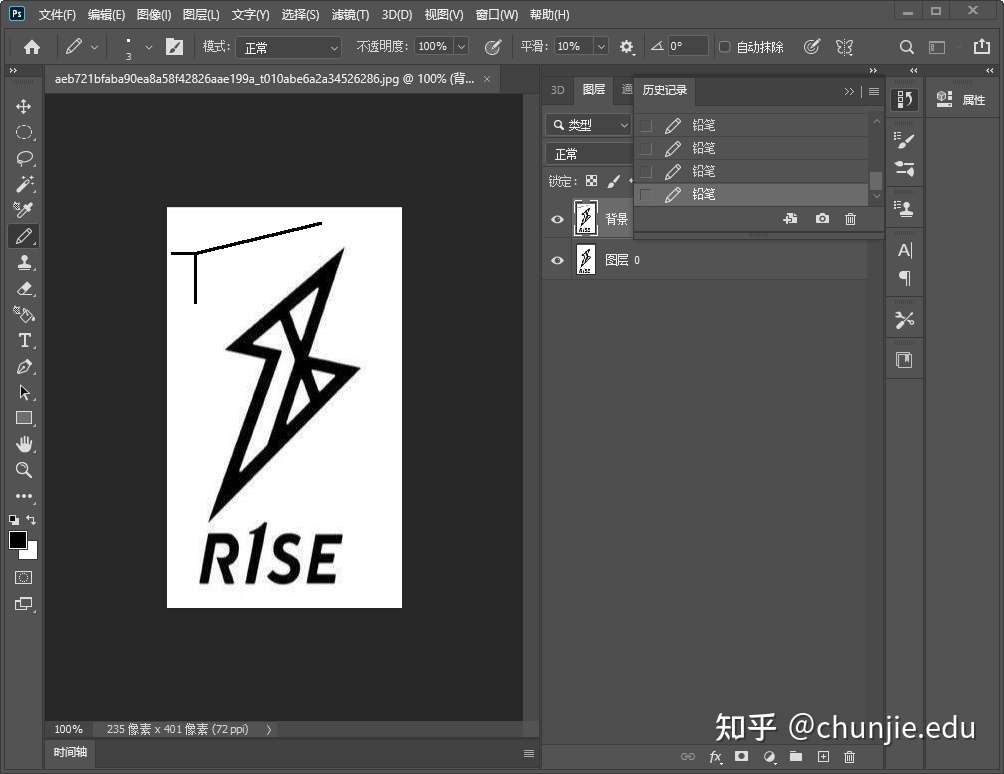Viewport: 1004px width, 774px height.
Task: Select the Type tool
Action: pos(24,341)
